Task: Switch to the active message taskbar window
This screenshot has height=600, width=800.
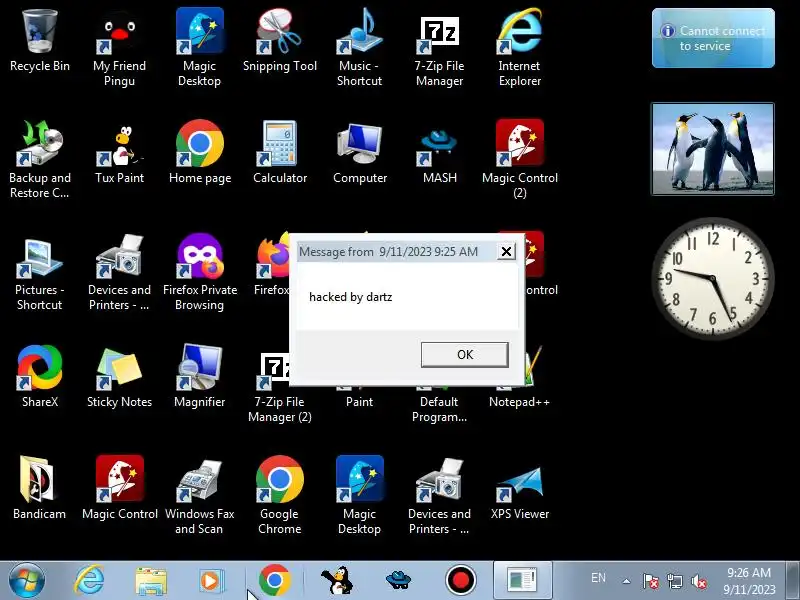Action: (522, 581)
